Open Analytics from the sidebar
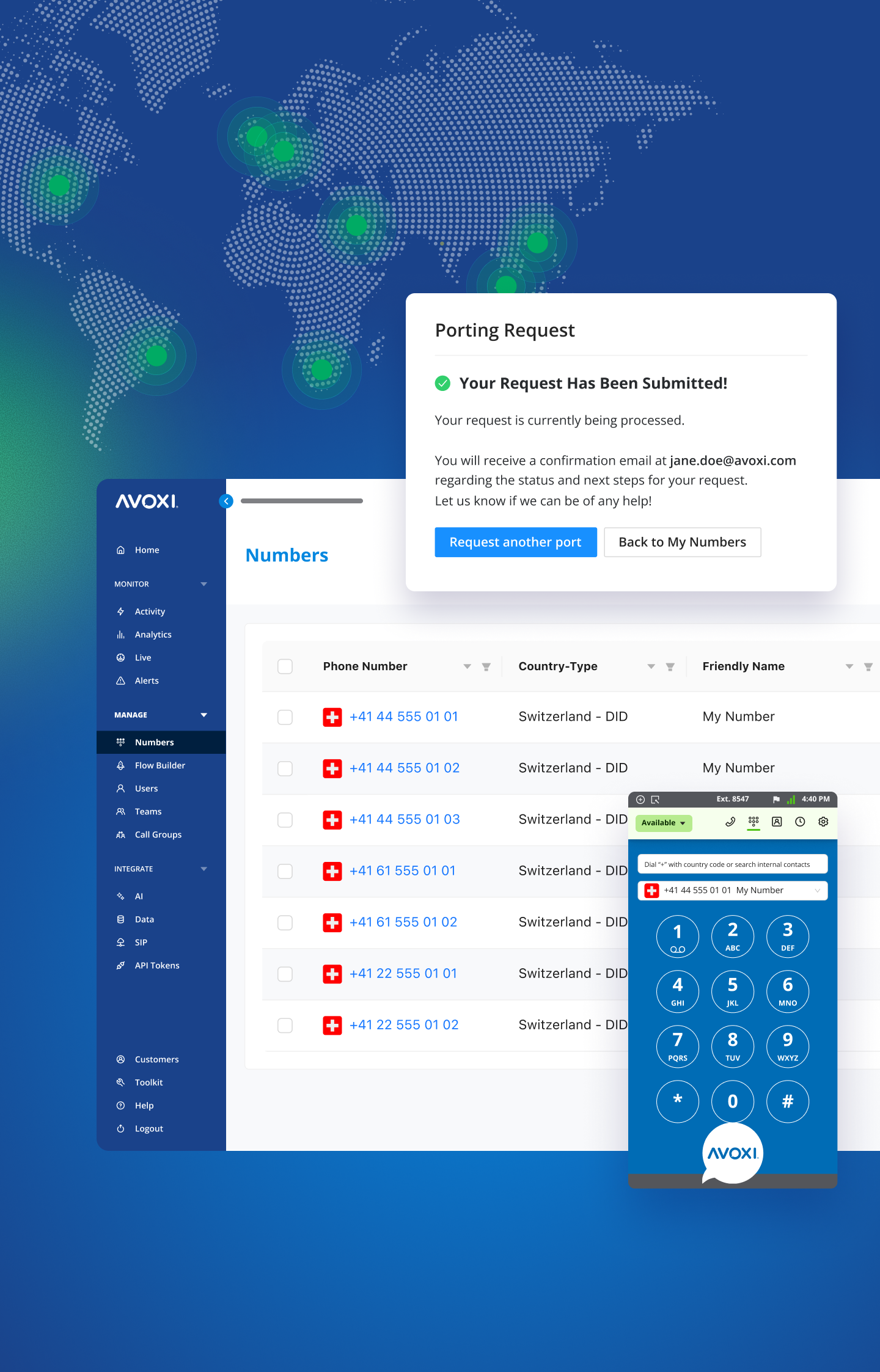The image size is (880, 1372). pos(153,635)
